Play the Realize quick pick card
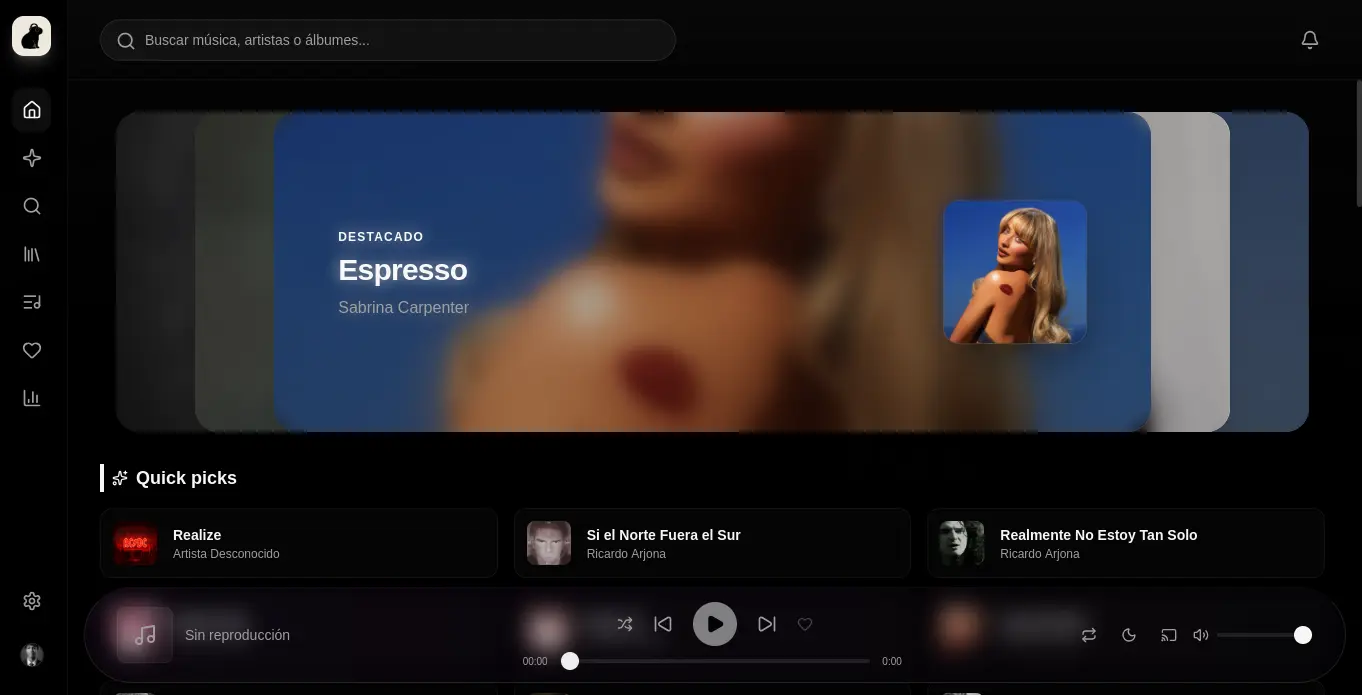This screenshot has width=1362, height=695. [298, 543]
